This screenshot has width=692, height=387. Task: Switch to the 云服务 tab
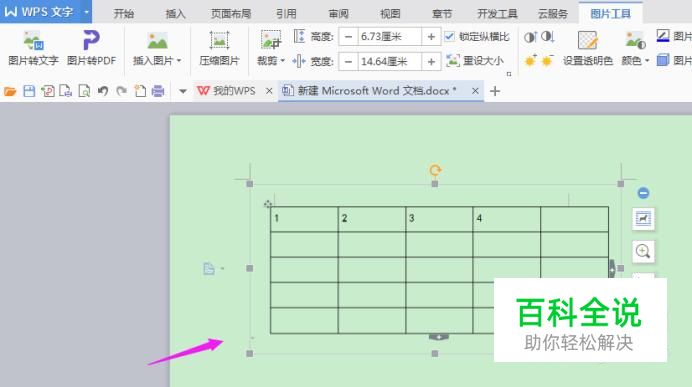click(553, 14)
